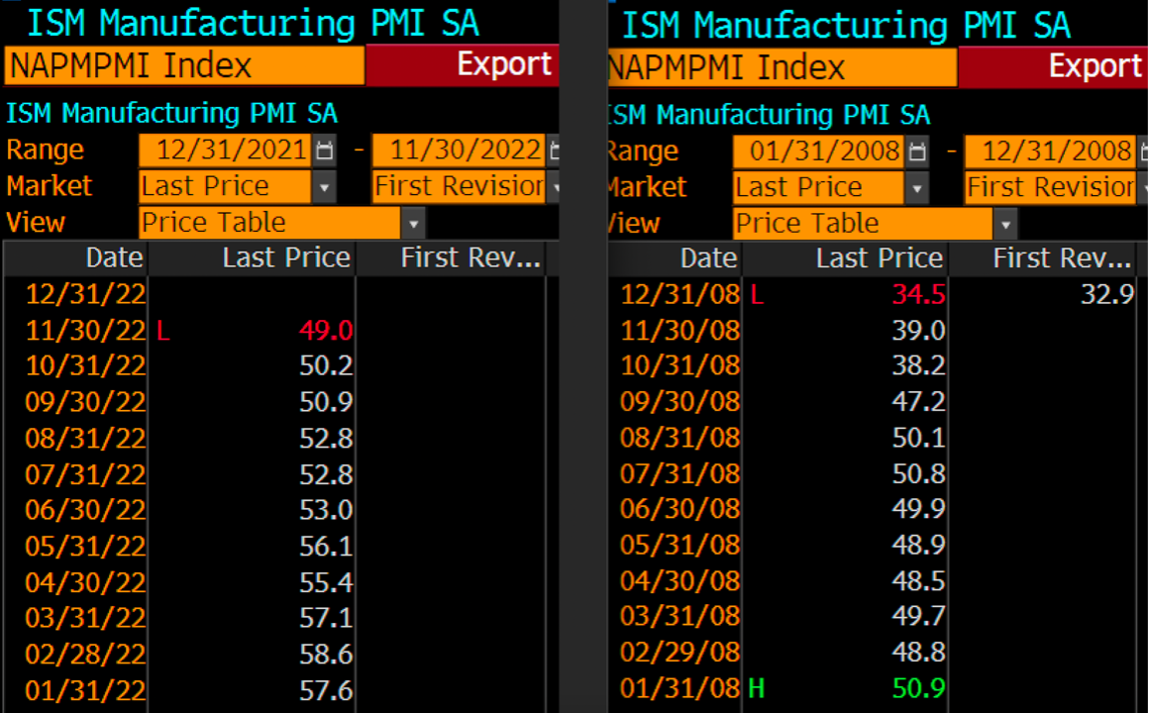This screenshot has height=715, width=1151.
Task: Select the 03/31/08 date cell
Action: (680, 617)
